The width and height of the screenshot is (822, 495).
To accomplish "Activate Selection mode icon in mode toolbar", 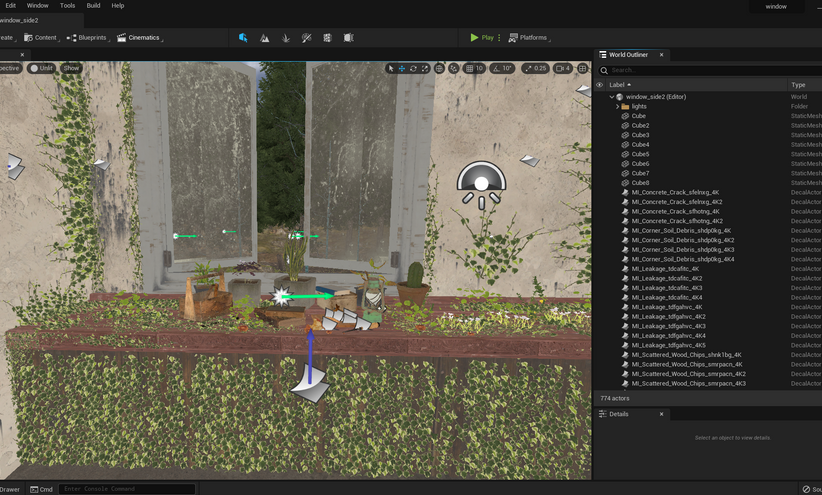I will [x=243, y=38].
